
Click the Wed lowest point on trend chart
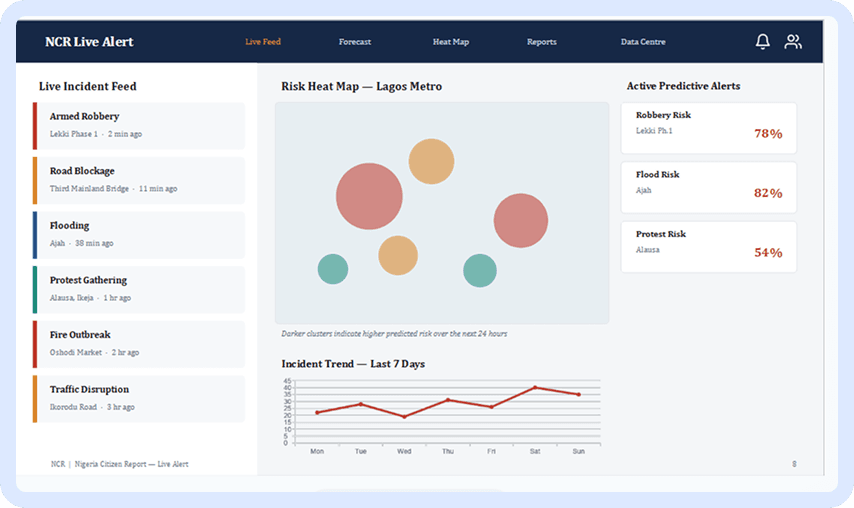coord(404,417)
